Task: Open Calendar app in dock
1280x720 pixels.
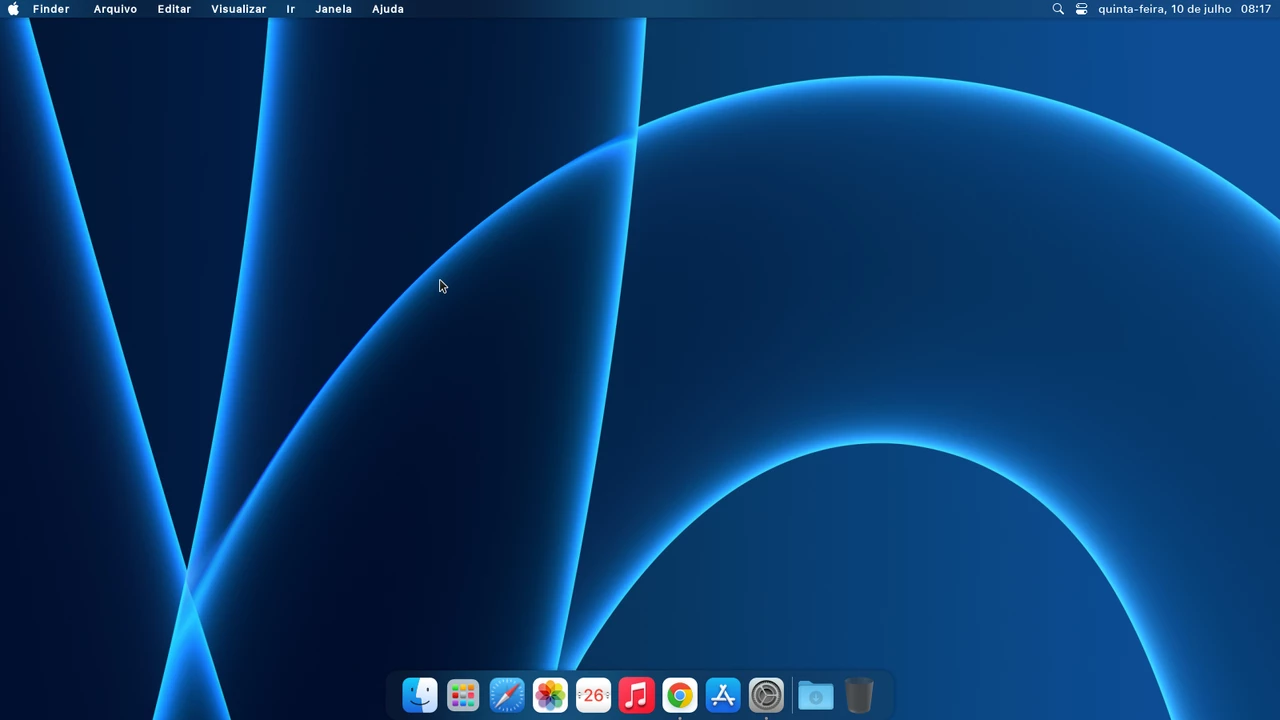Action: coord(593,695)
